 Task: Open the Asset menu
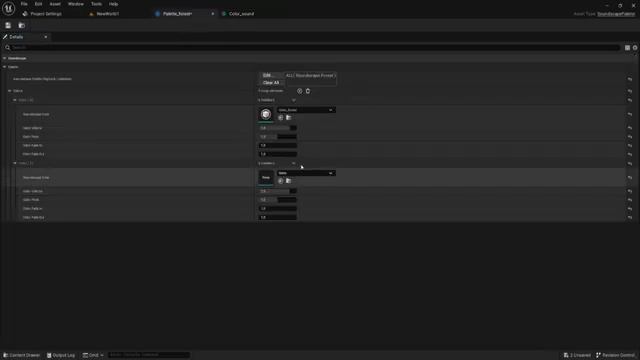click(x=55, y=4)
